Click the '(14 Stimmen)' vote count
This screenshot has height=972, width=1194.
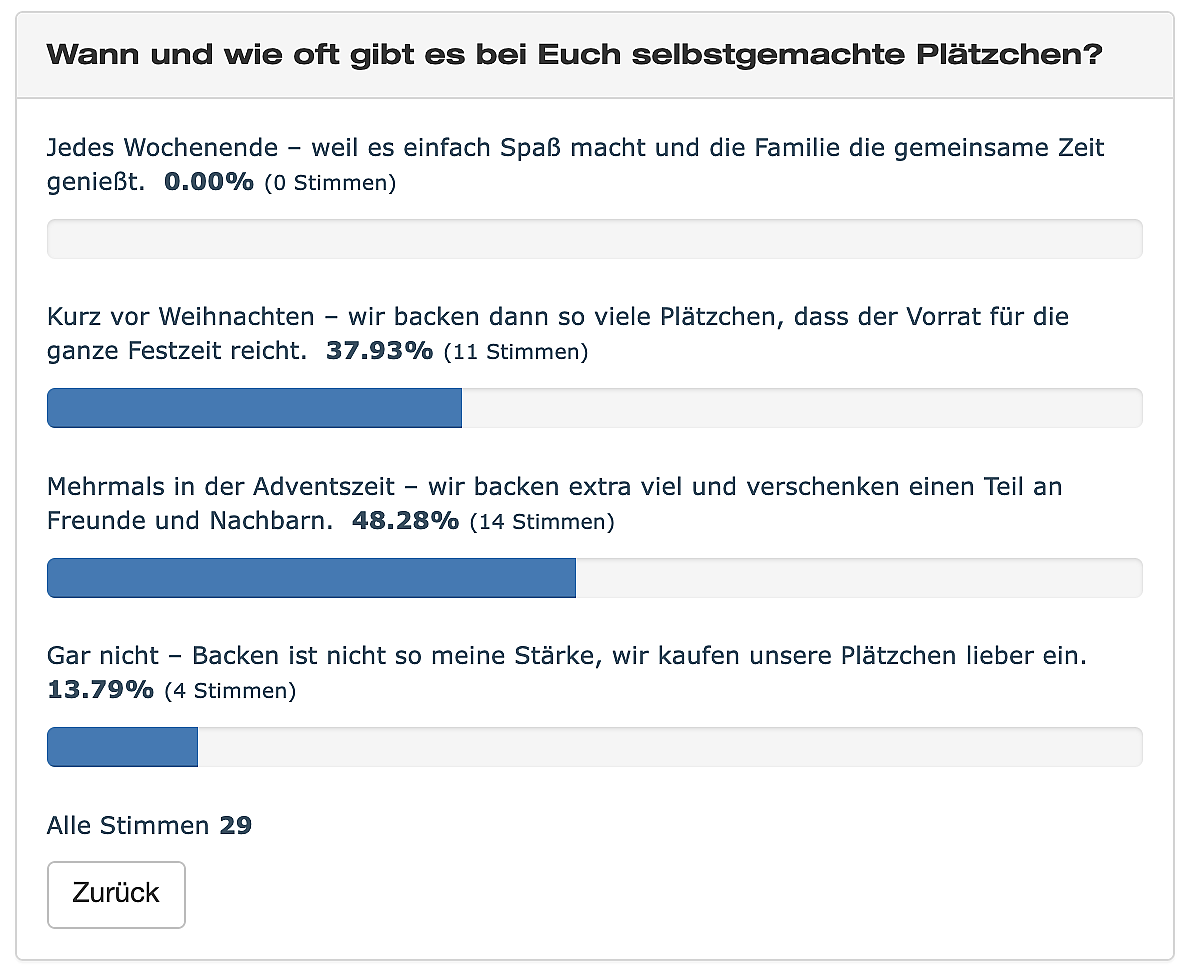[541, 522]
